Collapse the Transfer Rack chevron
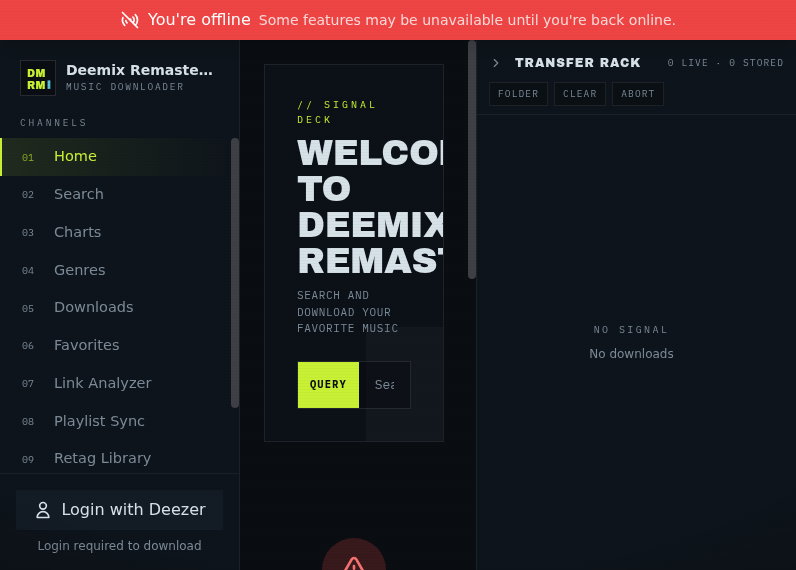 point(496,63)
